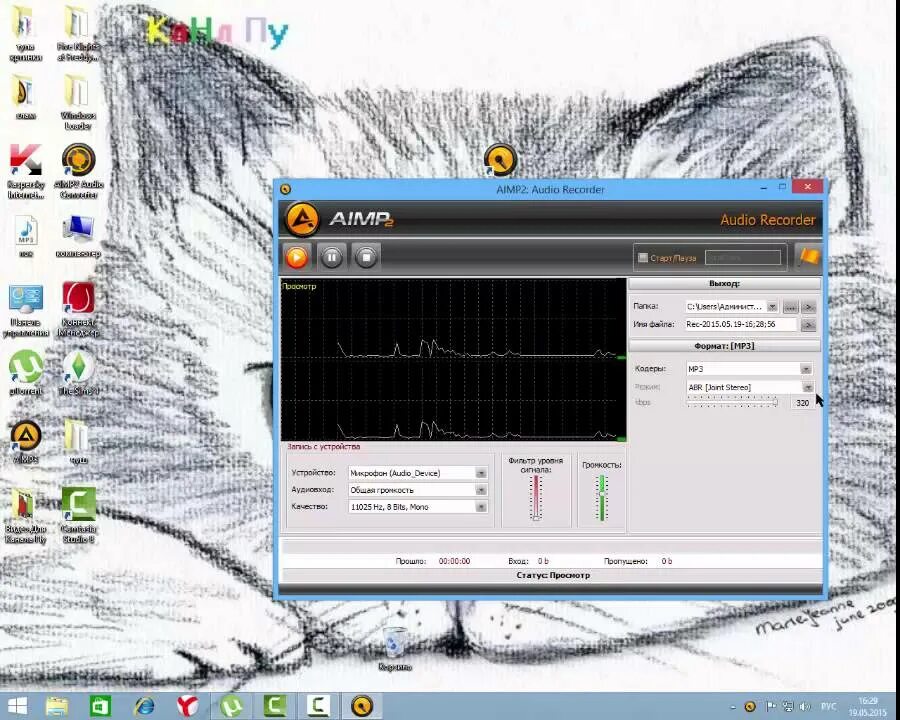The image size is (900, 720).
Task: Open the Устройство microphone device dropdown
Action: point(481,473)
